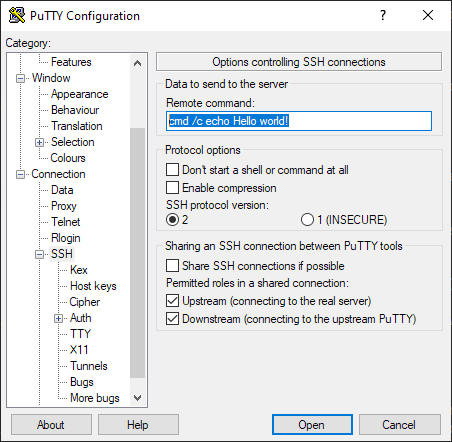Select SSH protocol version 2
Image resolution: width=452 pixels, height=442 pixels.
173,220
